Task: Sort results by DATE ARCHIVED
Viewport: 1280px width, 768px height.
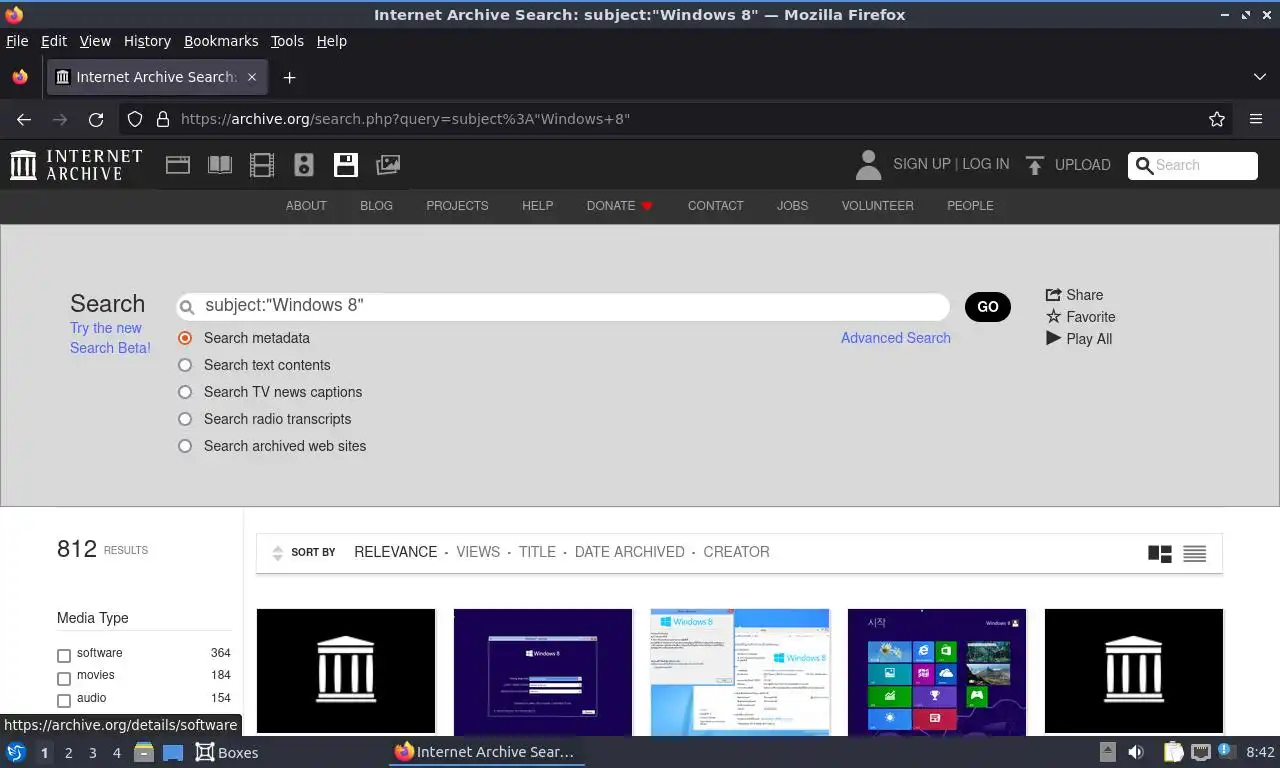Action: tap(630, 552)
